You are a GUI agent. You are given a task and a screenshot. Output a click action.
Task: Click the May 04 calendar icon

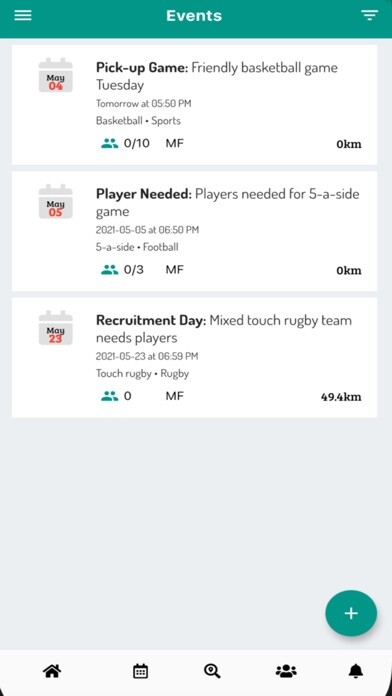pos(55,75)
